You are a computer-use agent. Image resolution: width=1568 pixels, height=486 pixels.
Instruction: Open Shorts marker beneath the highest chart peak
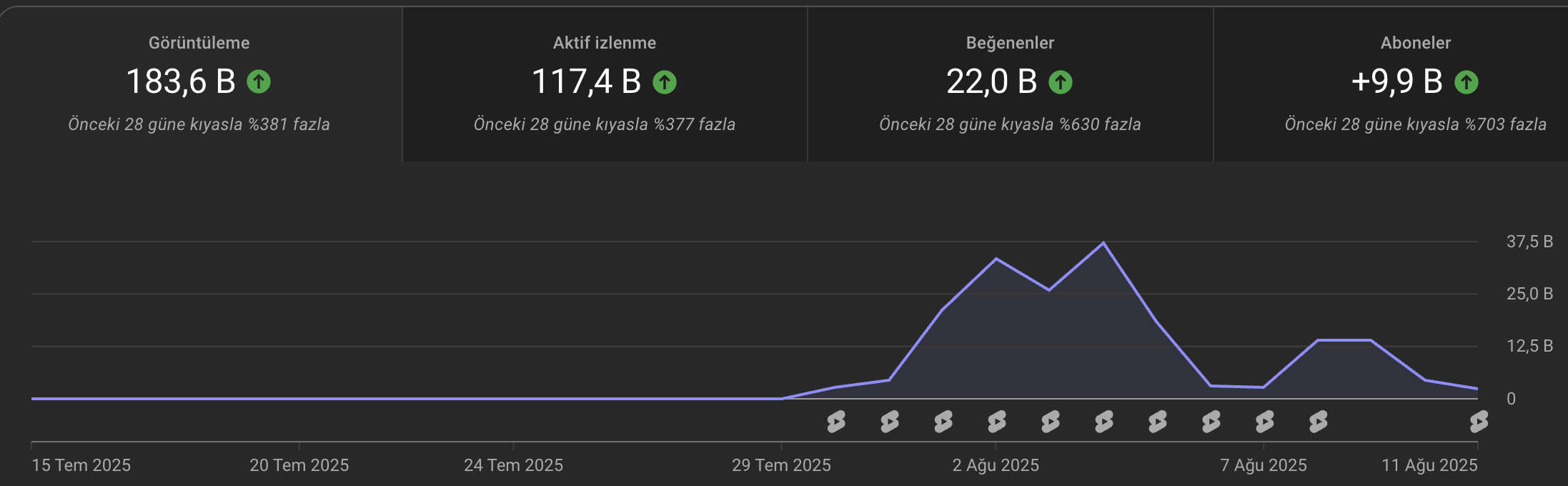pyautogui.click(x=1104, y=422)
